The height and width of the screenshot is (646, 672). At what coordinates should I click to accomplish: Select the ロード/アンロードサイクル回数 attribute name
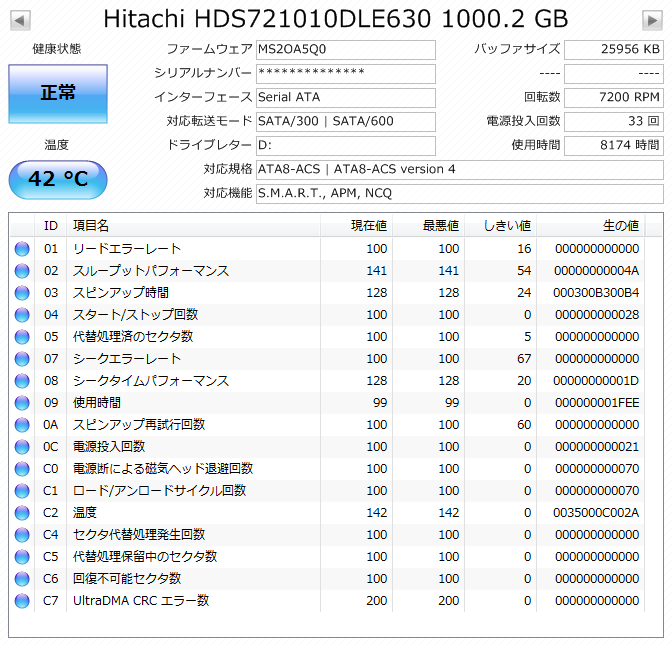click(x=159, y=491)
